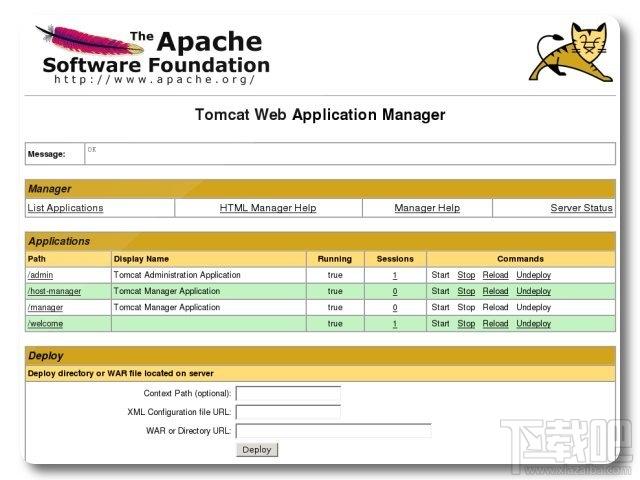The height and width of the screenshot is (480, 640).
Task: Undeploy the /host-manager application
Action: pyautogui.click(x=533, y=291)
